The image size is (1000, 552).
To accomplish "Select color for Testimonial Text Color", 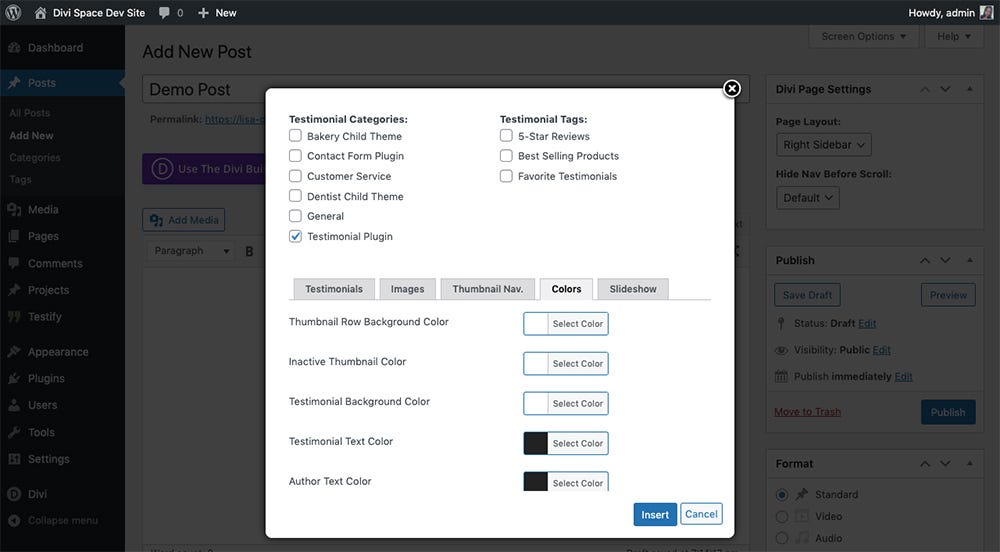I will (566, 443).
